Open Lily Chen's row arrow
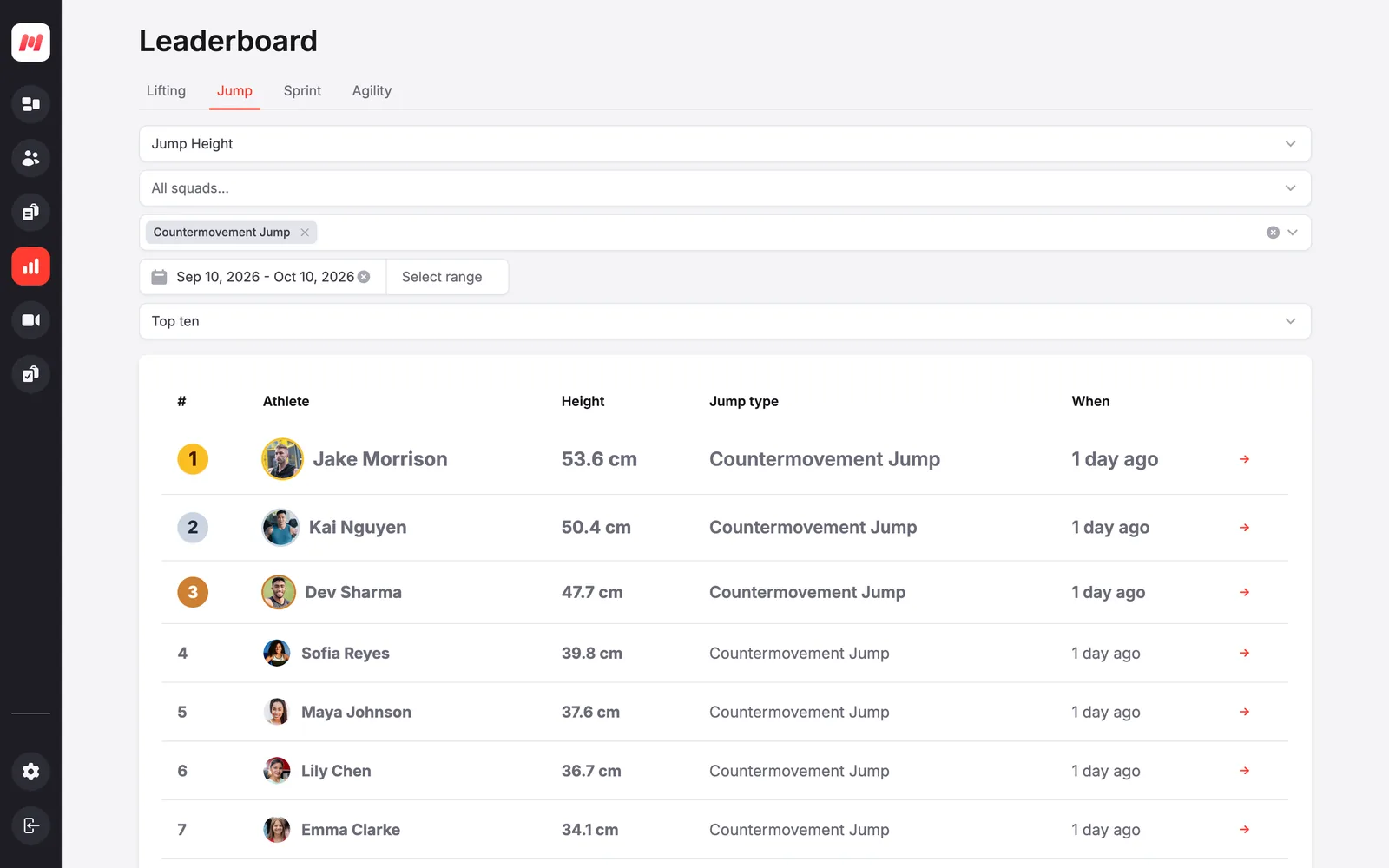The image size is (1389, 868). (x=1244, y=771)
